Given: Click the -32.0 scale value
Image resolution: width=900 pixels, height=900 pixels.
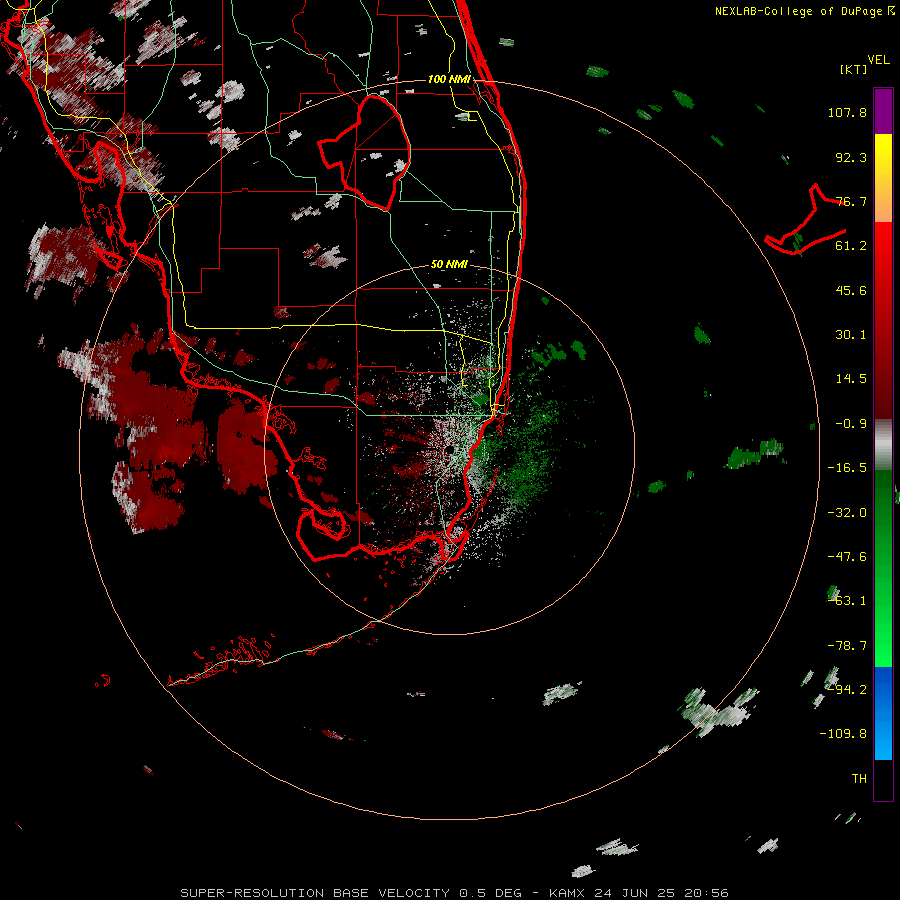Looking at the screenshot, I should coord(847,513).
